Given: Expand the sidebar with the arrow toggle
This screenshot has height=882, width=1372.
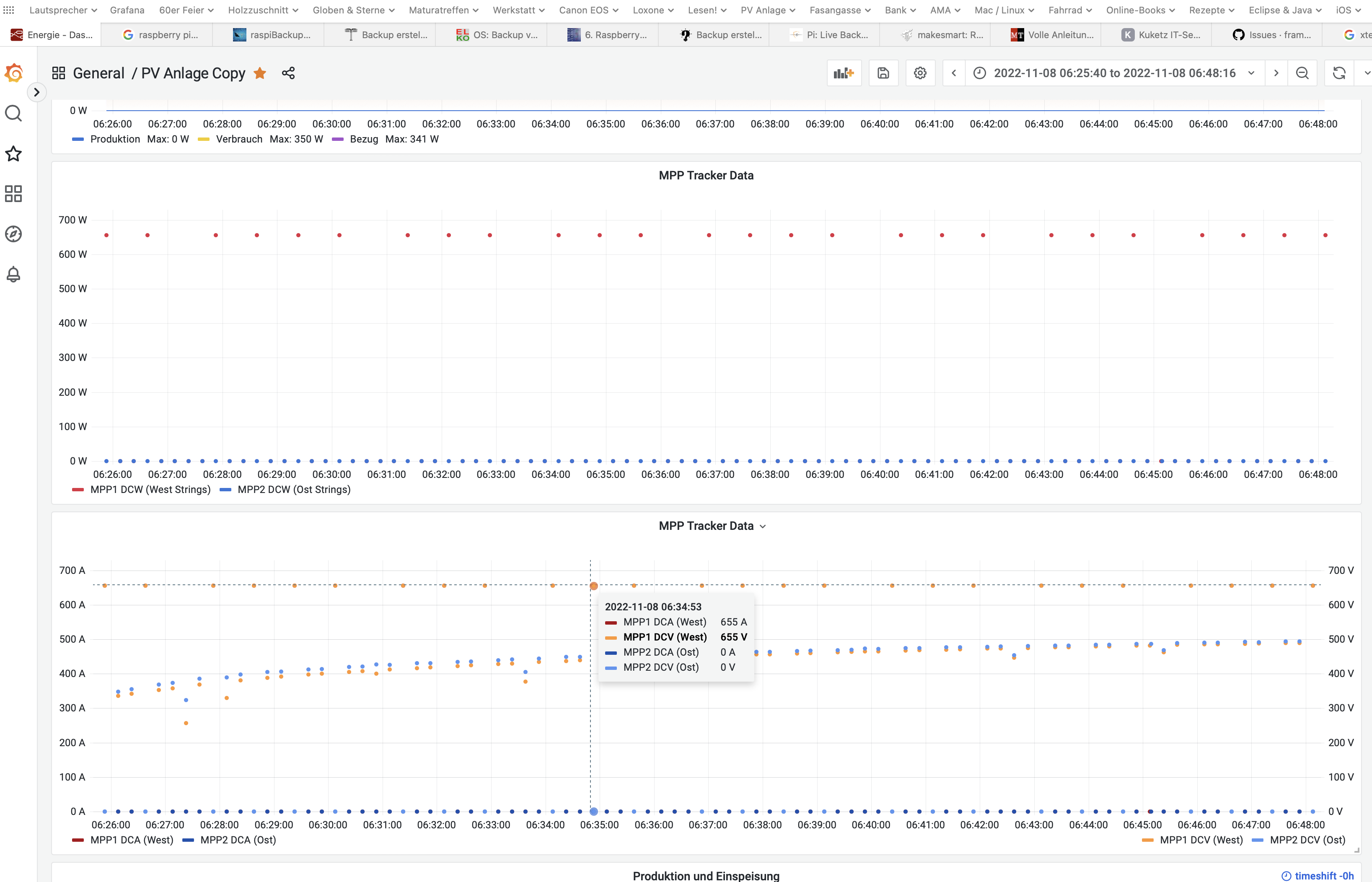Looking at the screenshot, I should click(x=36, y=92).
